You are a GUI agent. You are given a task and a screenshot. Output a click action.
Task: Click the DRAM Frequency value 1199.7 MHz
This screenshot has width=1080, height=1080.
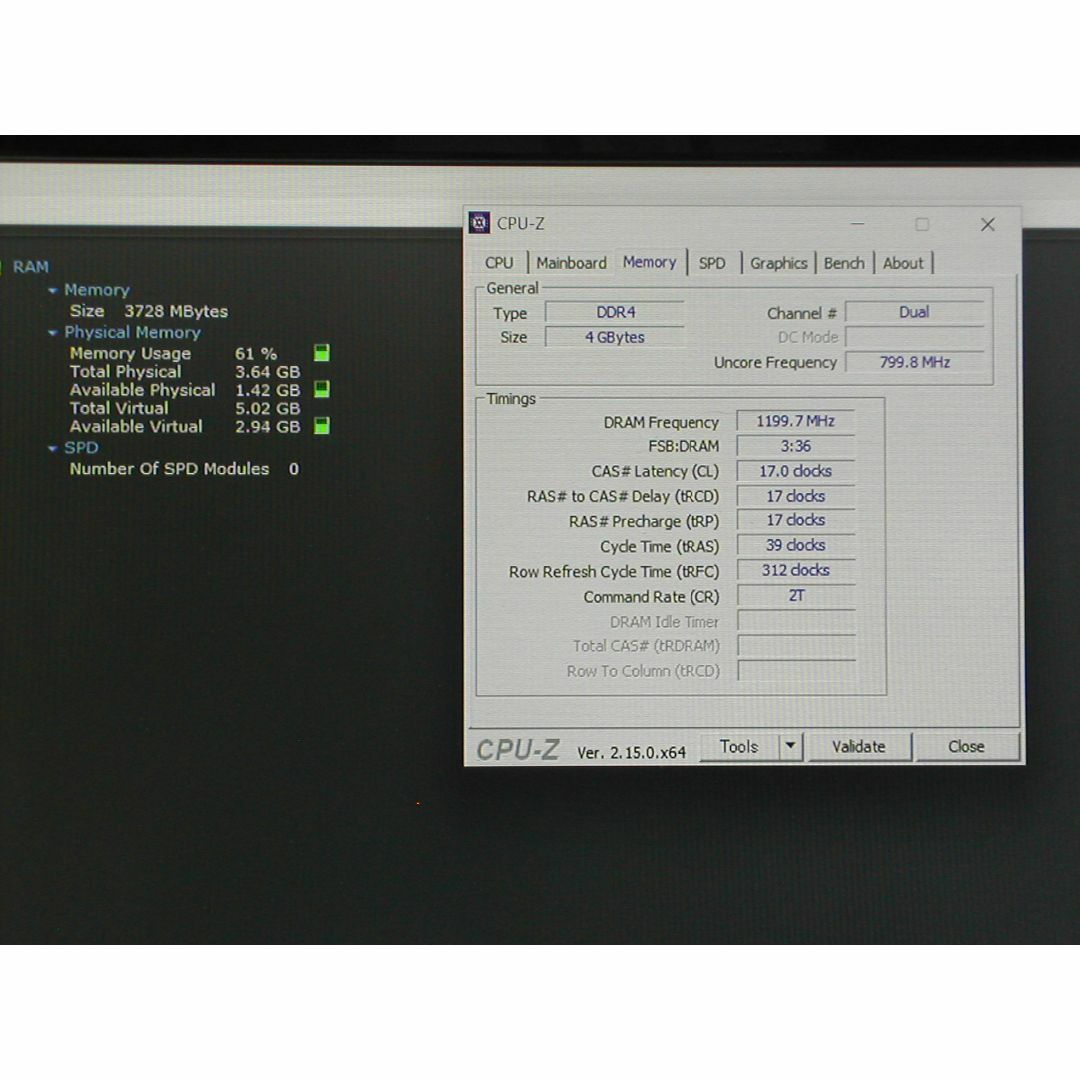coord(796,421)
